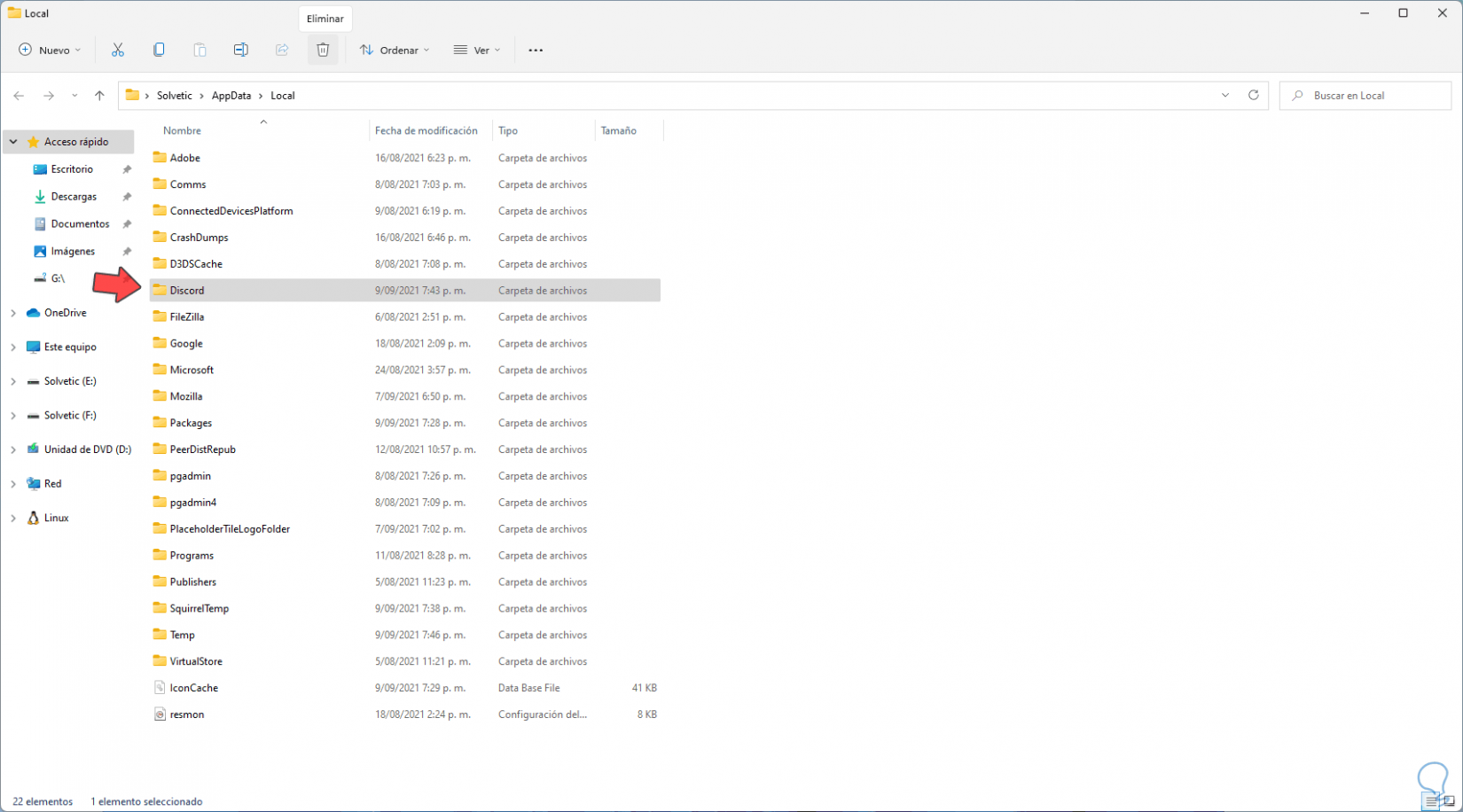Viewport: 1463px width, 812px height.
Task: Click the resmon configuration file icon
Action: (x=160, y=714)
